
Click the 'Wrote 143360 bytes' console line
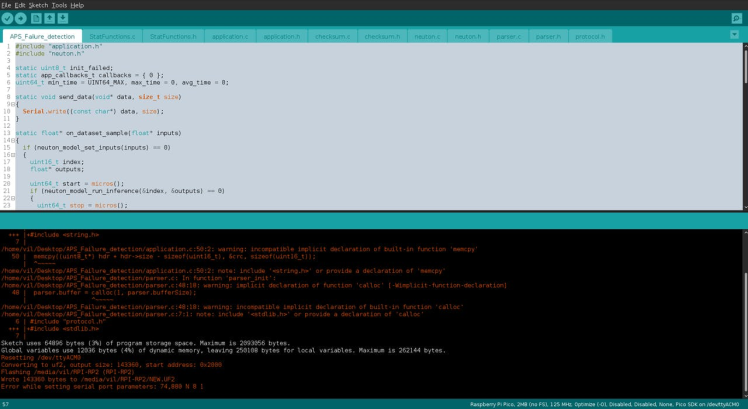(x=88, y=379)
